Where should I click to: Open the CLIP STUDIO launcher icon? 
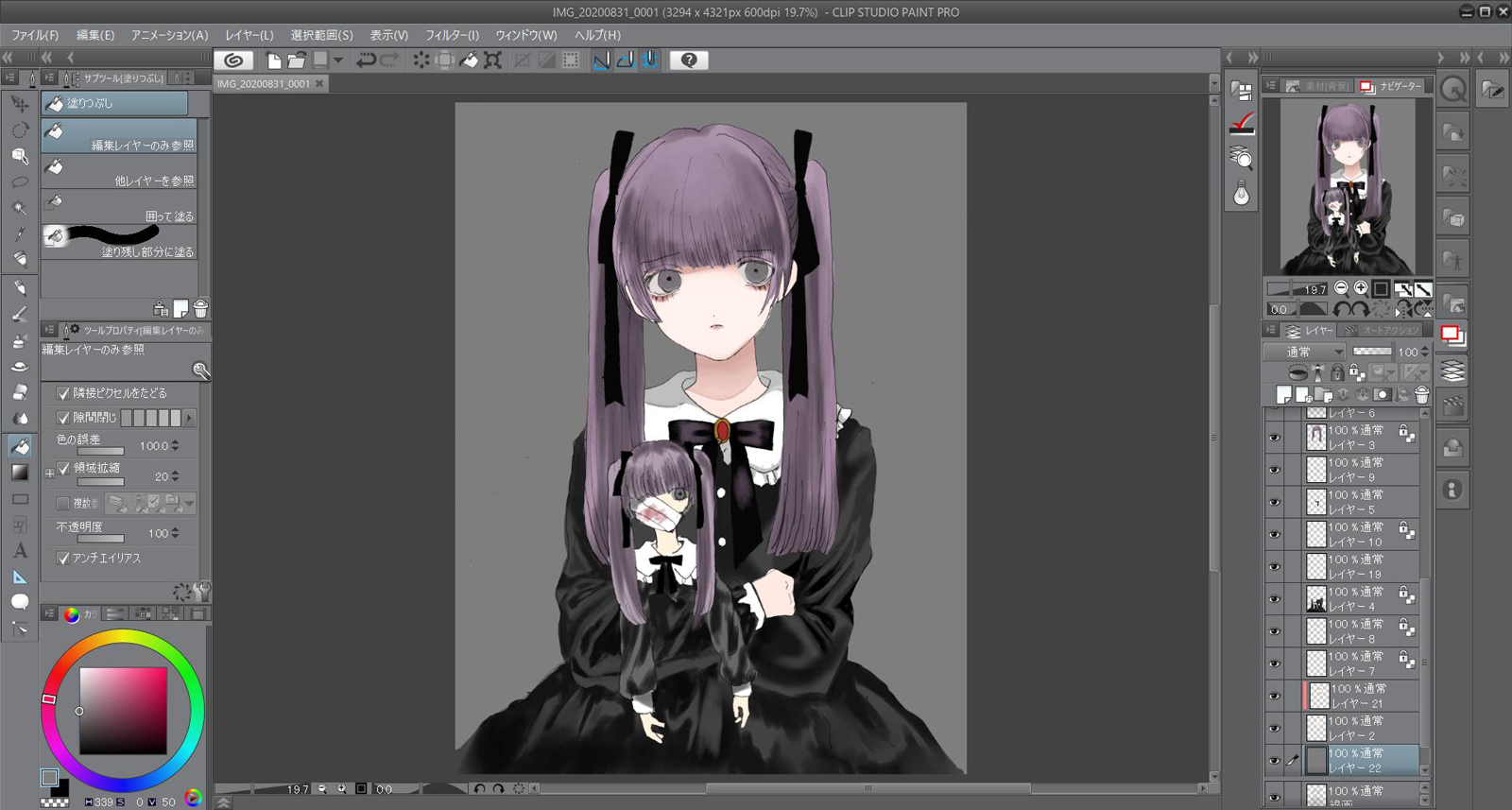[x=233, y=60]
